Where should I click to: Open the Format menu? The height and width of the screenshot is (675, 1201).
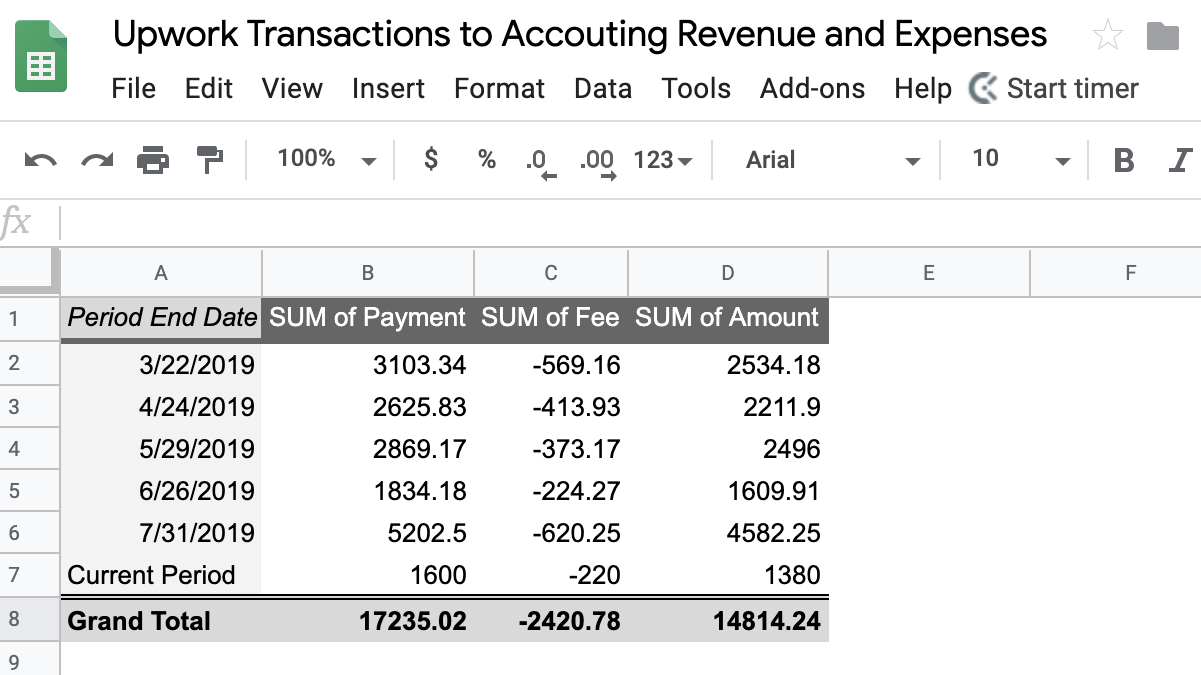click(x=499, y=88)
